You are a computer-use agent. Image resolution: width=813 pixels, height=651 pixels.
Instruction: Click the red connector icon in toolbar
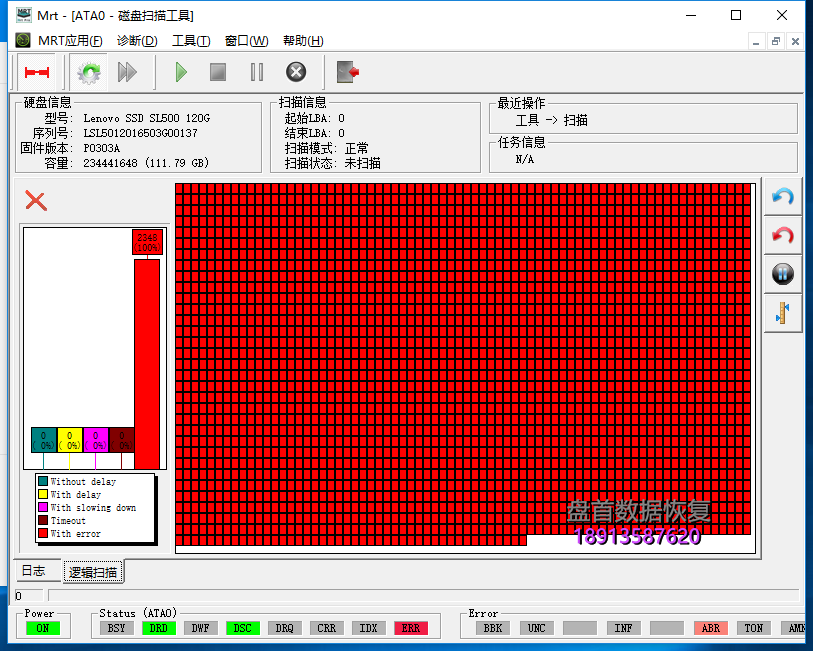click(x=37, y=72)
